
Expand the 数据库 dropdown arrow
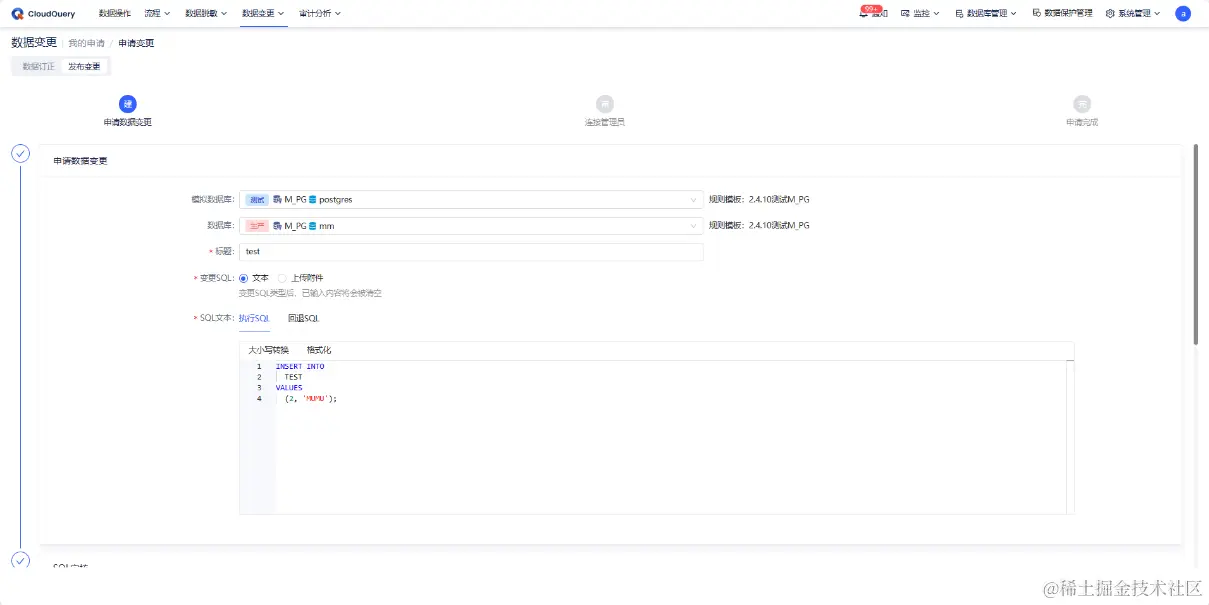click(x=694, y=226)
